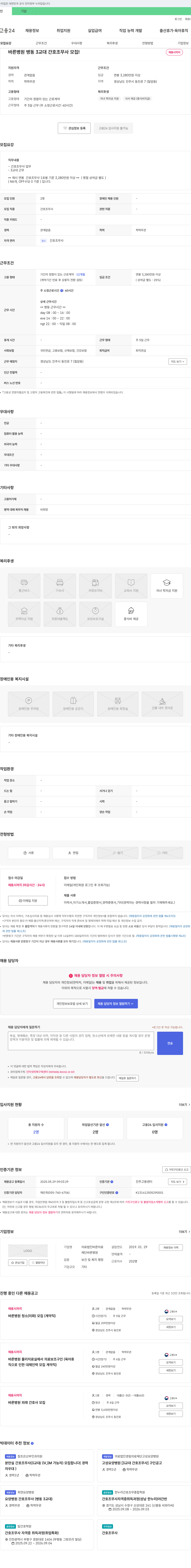Click the 중식비 제공 welfare icon
191x1568 pixels.
tap(131, 614)
